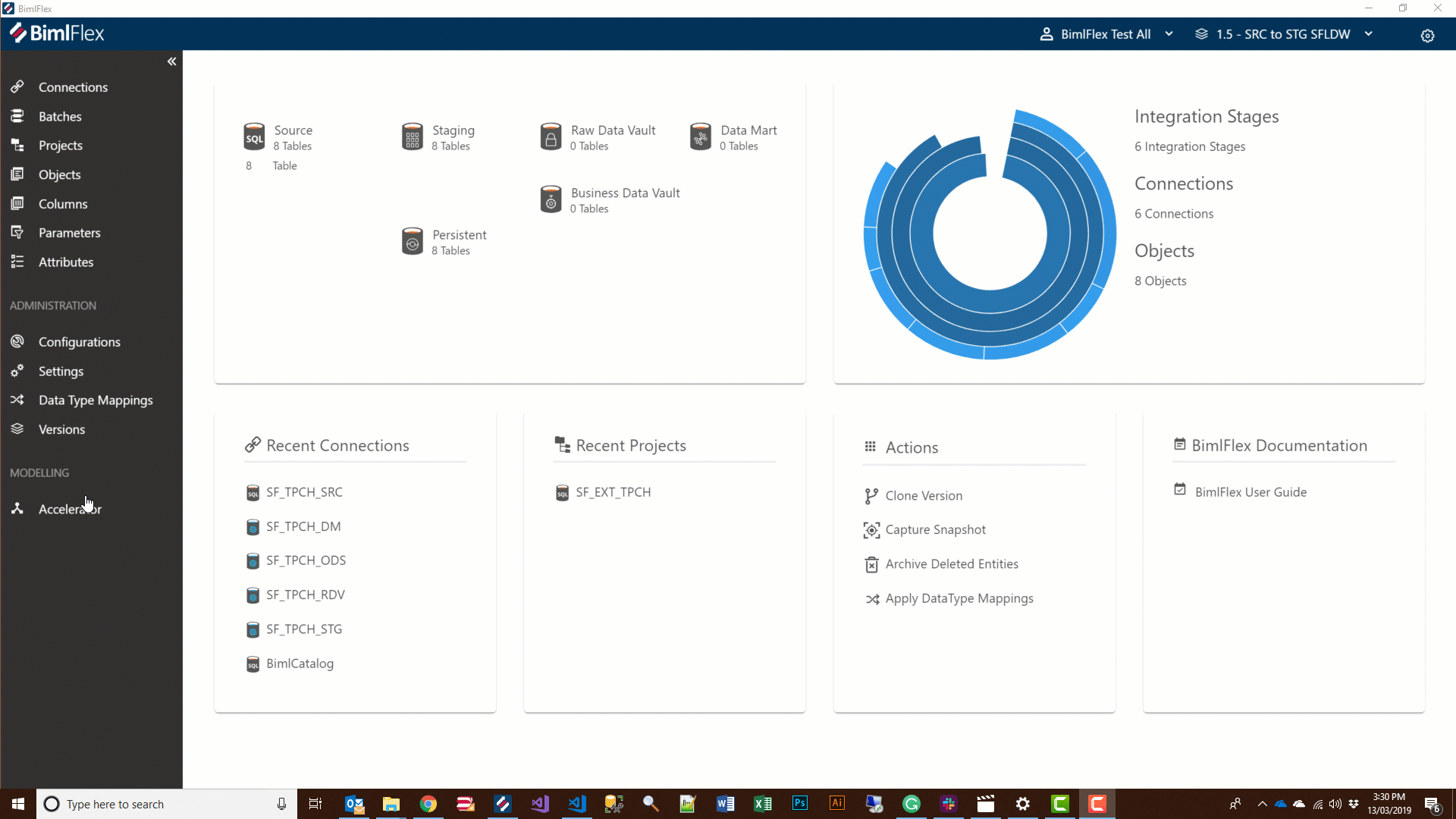The width and height of the screenshot is (1456, 819).
Task: Click the Staging database icon
Action: tap(413, 137)
